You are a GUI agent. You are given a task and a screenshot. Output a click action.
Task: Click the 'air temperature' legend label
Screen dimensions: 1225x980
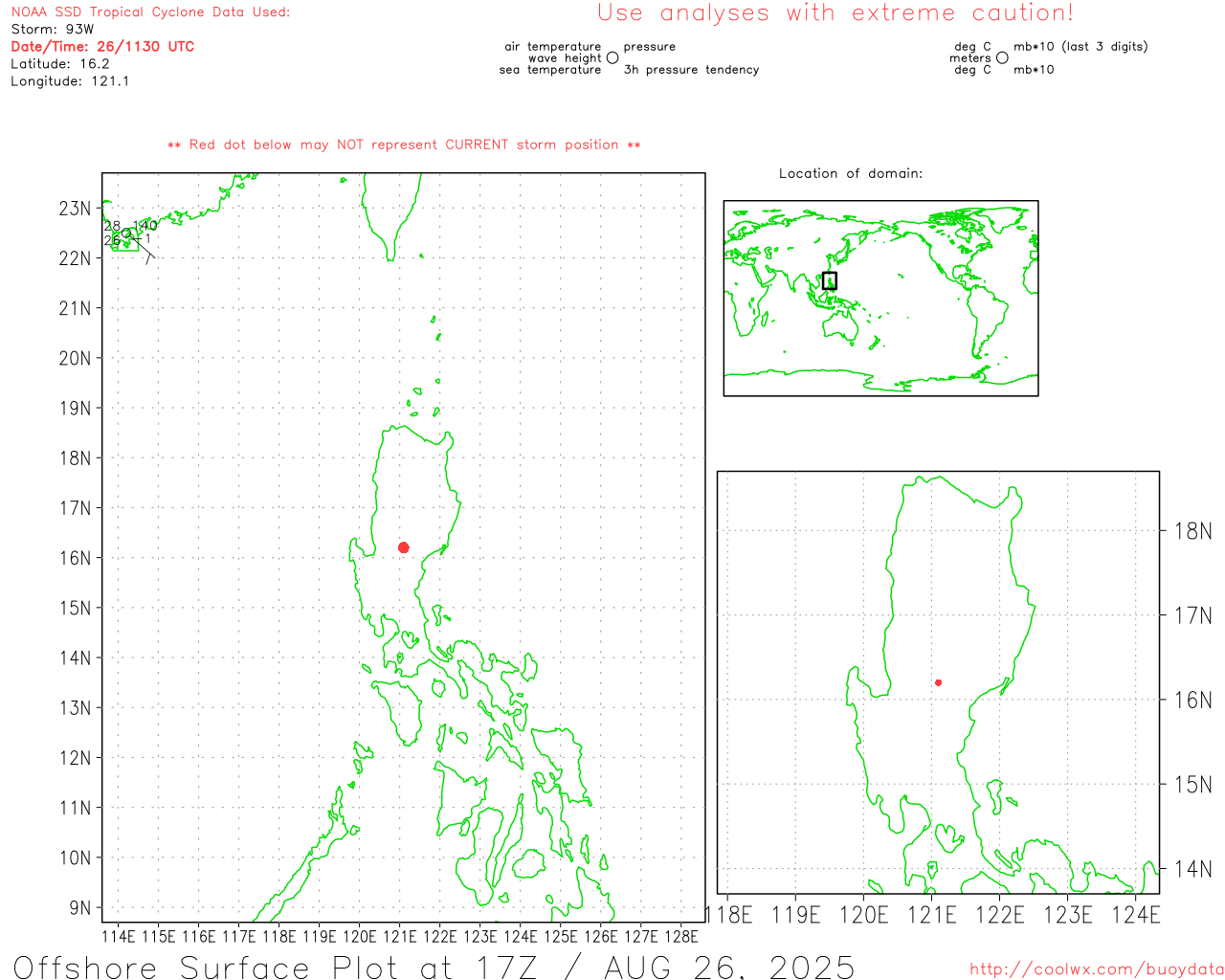(x=553, y=47)
